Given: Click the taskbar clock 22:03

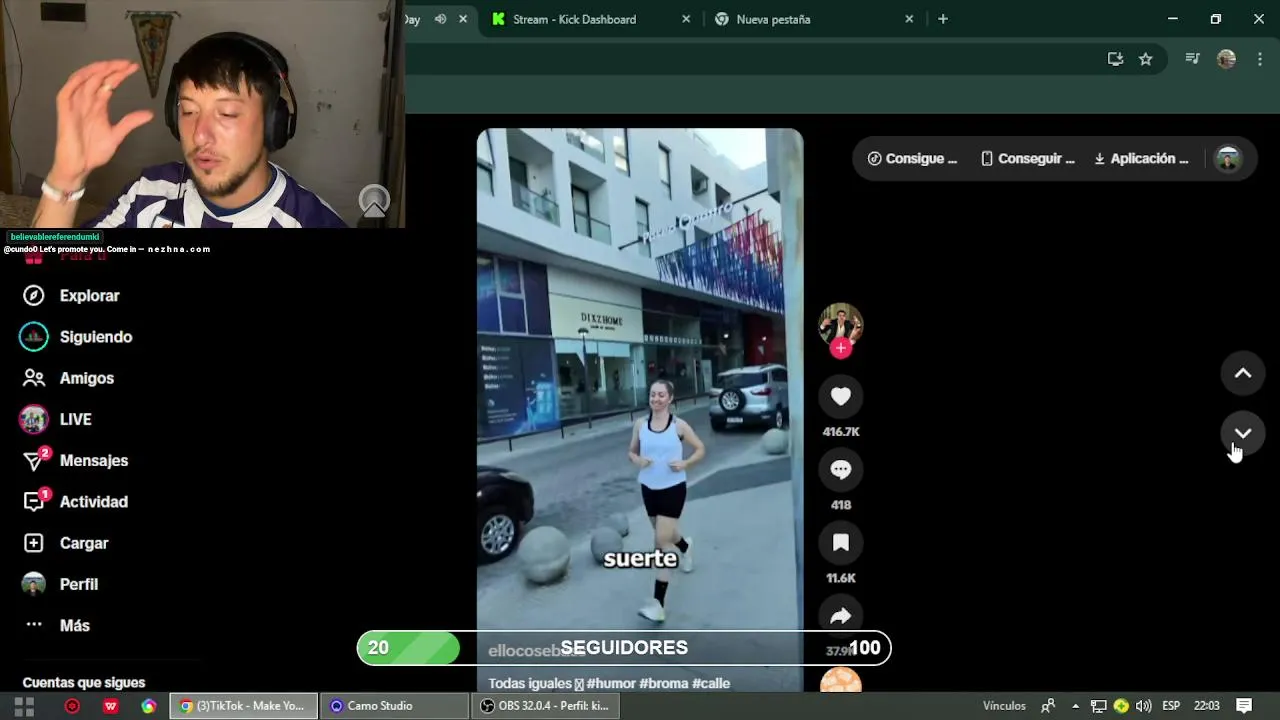Looking at the screenshot, I should coord(1207,706).
